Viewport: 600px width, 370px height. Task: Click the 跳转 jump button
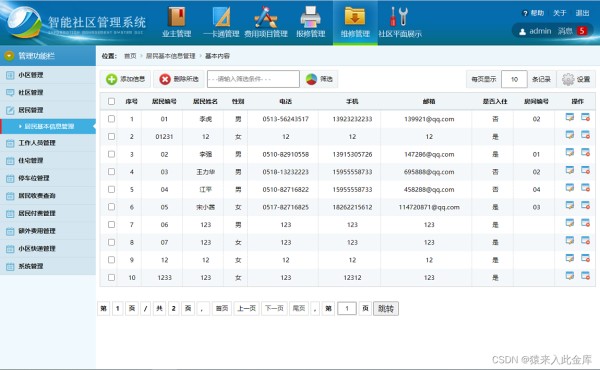pyautogui.click(x=386, y=308)
